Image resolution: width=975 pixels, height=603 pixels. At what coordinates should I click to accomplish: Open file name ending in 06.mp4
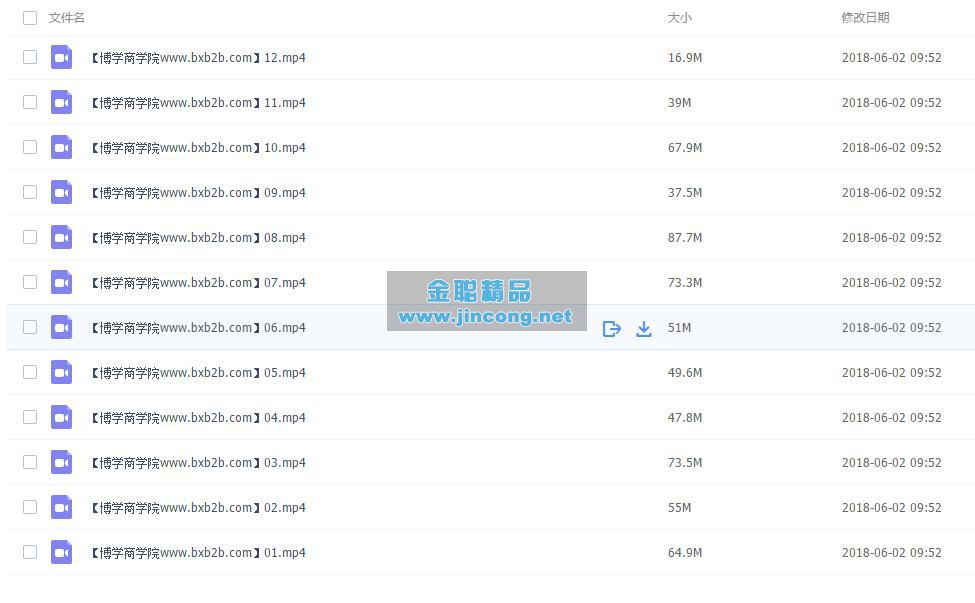[x=198, y=328]
